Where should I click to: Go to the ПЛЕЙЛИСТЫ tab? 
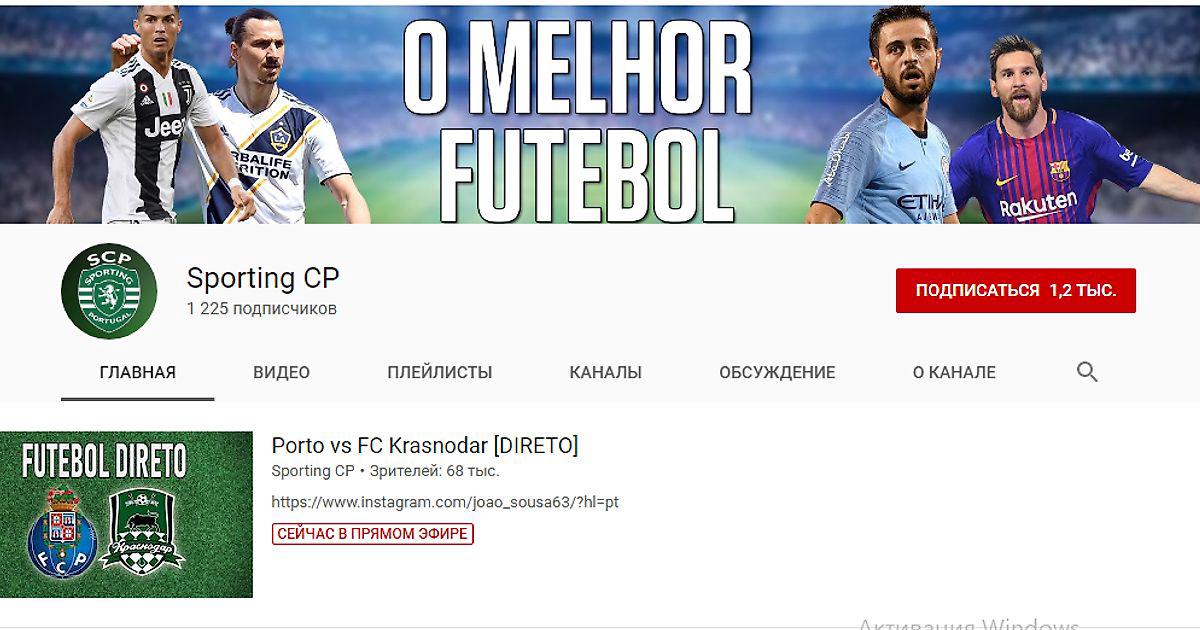(x=440, y=372)
